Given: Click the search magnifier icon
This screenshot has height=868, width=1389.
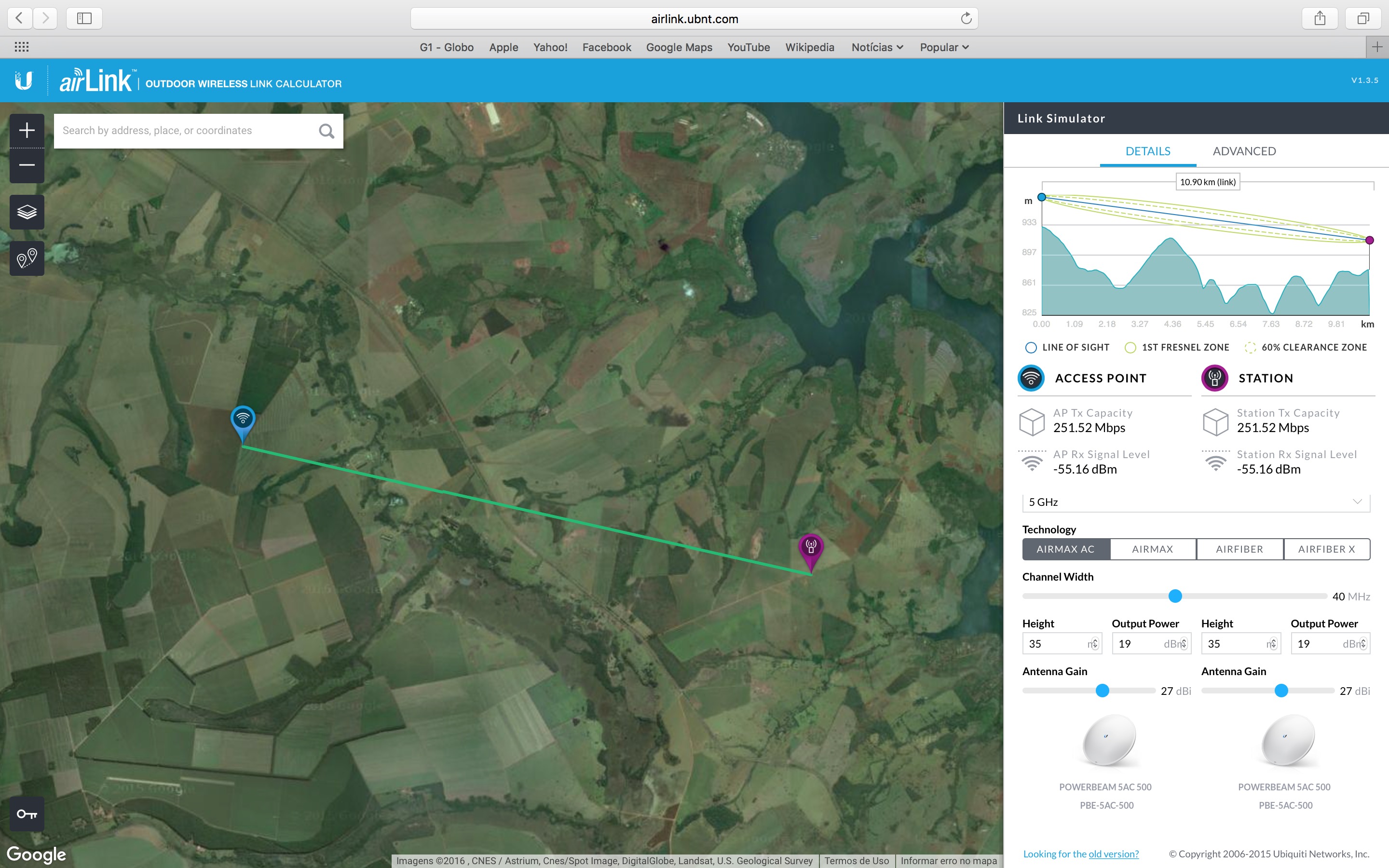Looking at the screenshot, I should click(326, 131).
